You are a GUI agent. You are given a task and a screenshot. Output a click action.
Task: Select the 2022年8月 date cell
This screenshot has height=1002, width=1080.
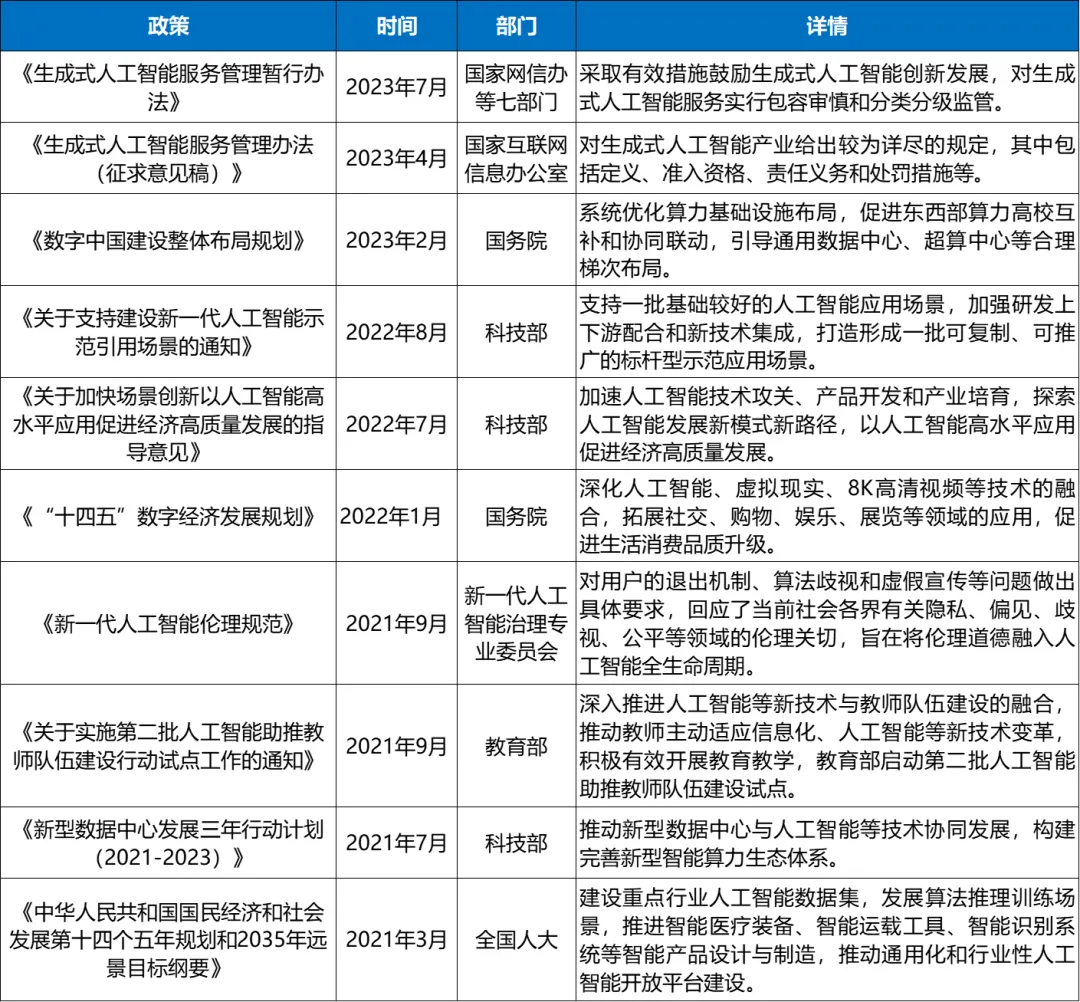point(397,332)
